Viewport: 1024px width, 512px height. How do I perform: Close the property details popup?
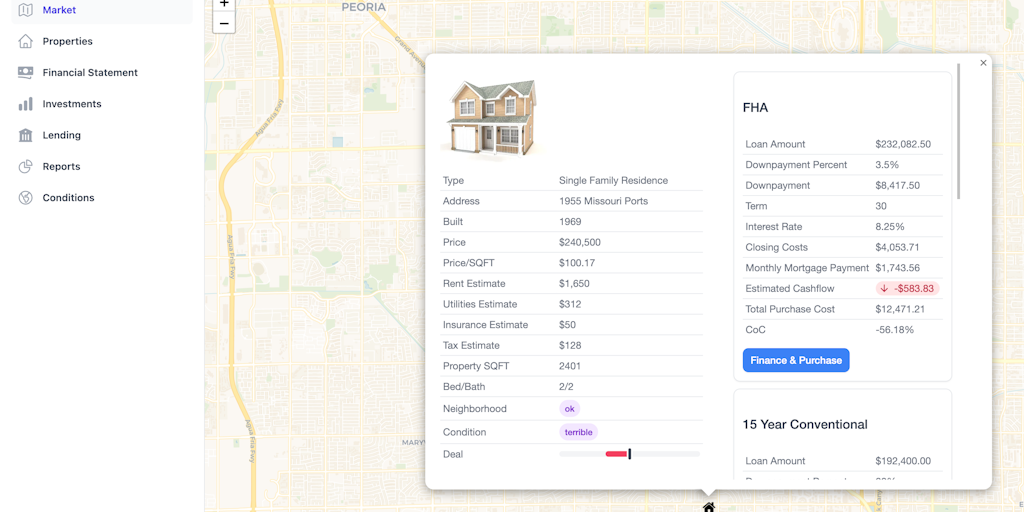coord(984,63)
